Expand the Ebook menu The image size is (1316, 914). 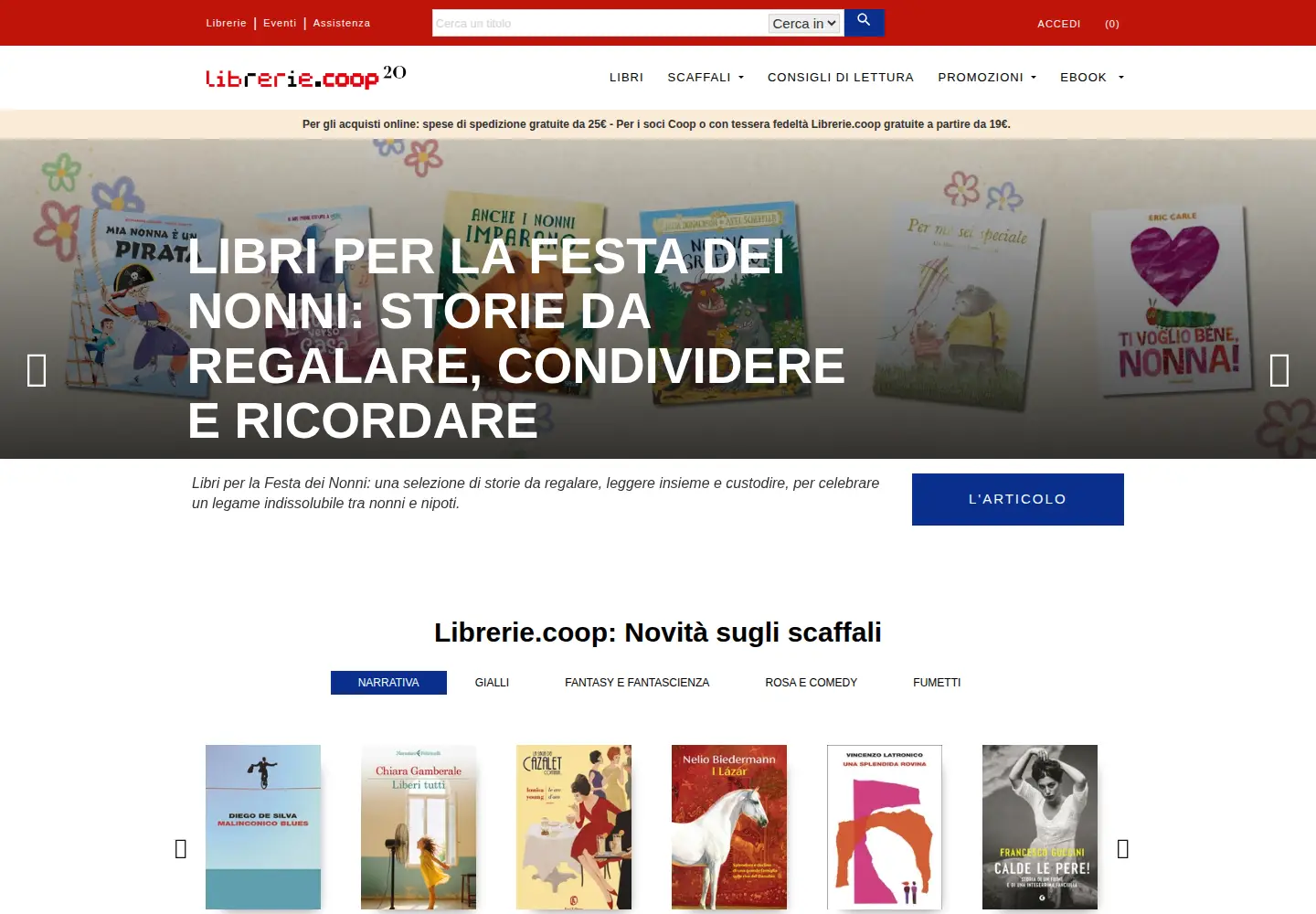point(1092,78)
